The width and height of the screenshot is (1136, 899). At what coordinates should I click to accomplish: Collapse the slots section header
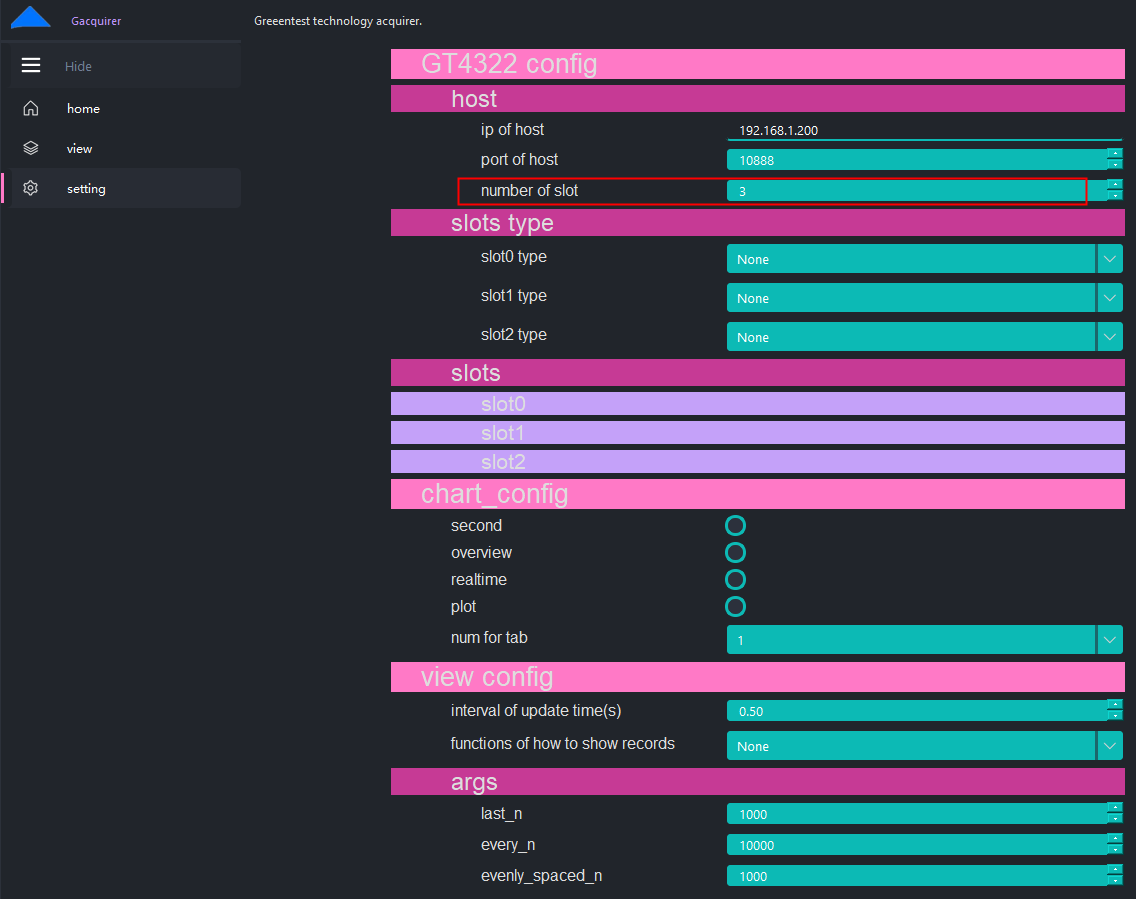[758, 372]
